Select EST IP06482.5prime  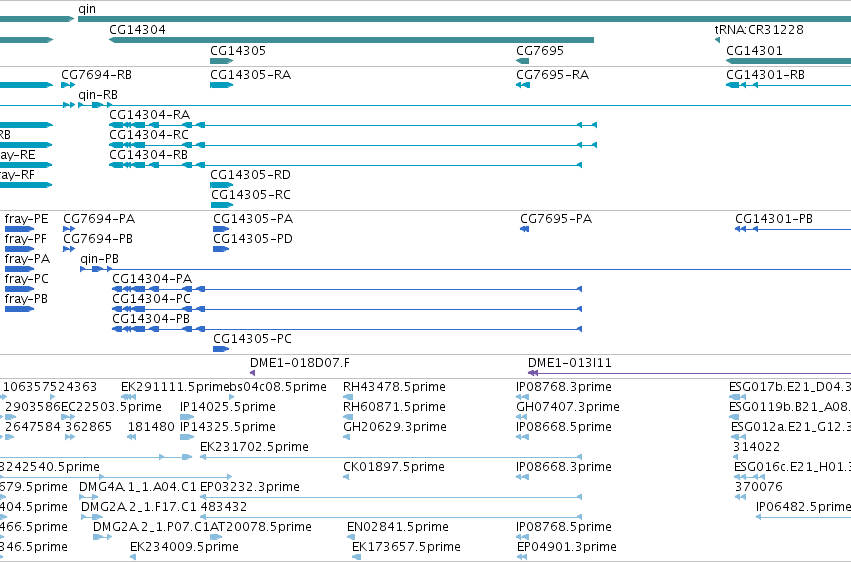click(x=803, y=517)
